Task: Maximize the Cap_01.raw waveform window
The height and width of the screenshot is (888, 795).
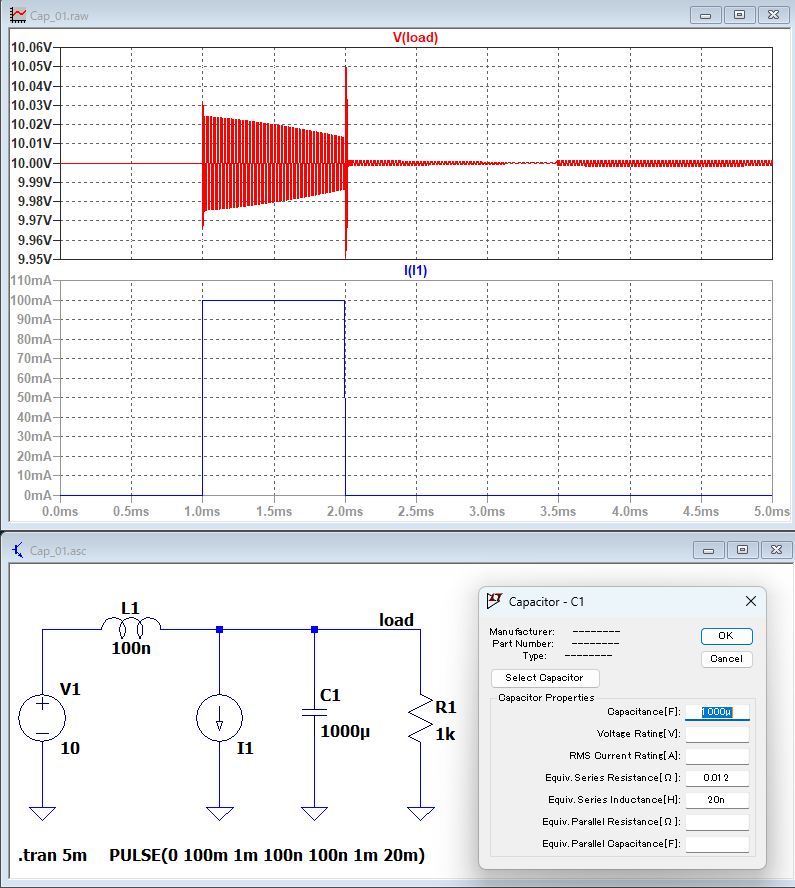Action: tap(739, 15)
